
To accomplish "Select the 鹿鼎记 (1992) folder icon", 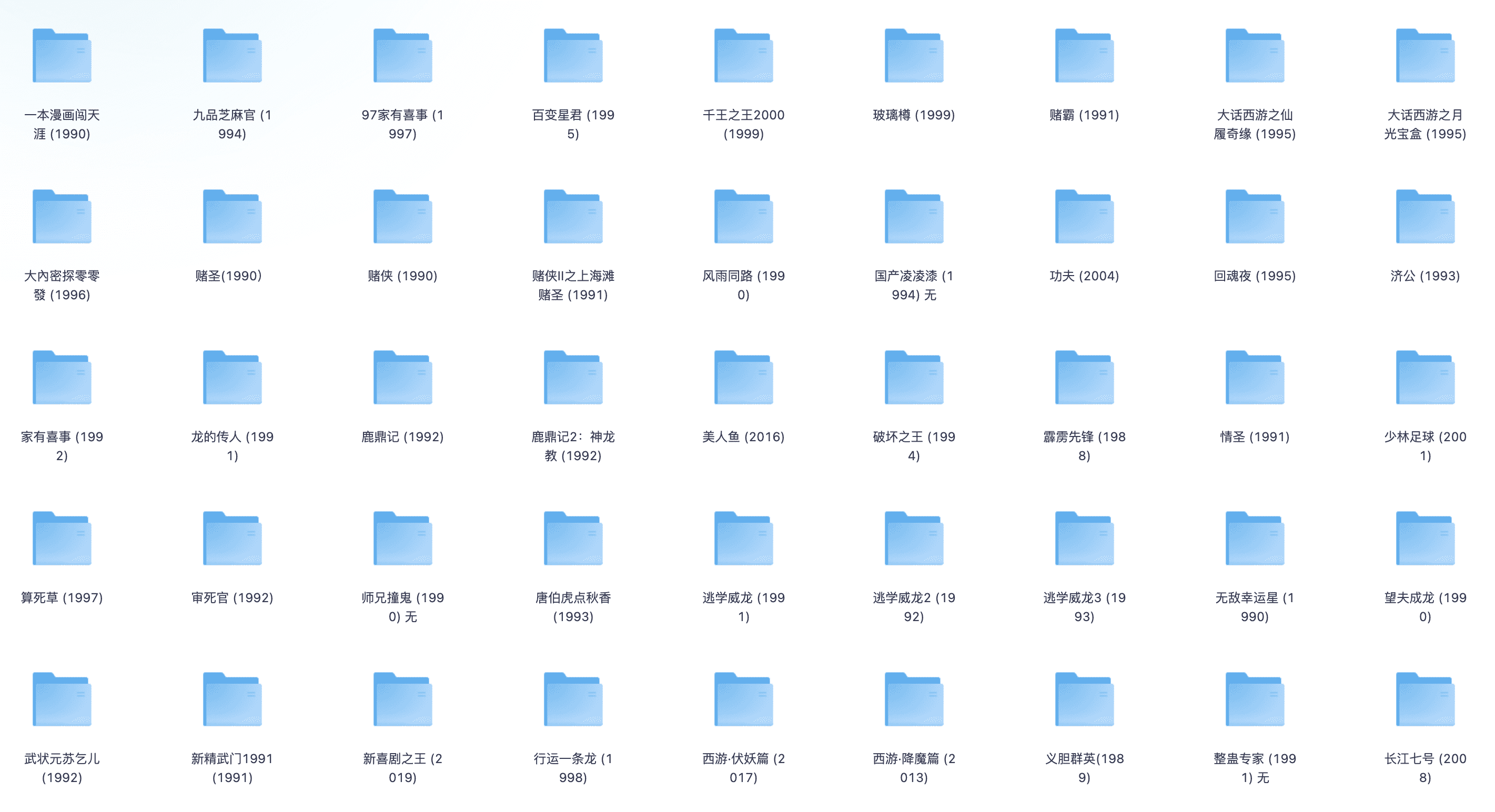I will [x=403, y=377].
